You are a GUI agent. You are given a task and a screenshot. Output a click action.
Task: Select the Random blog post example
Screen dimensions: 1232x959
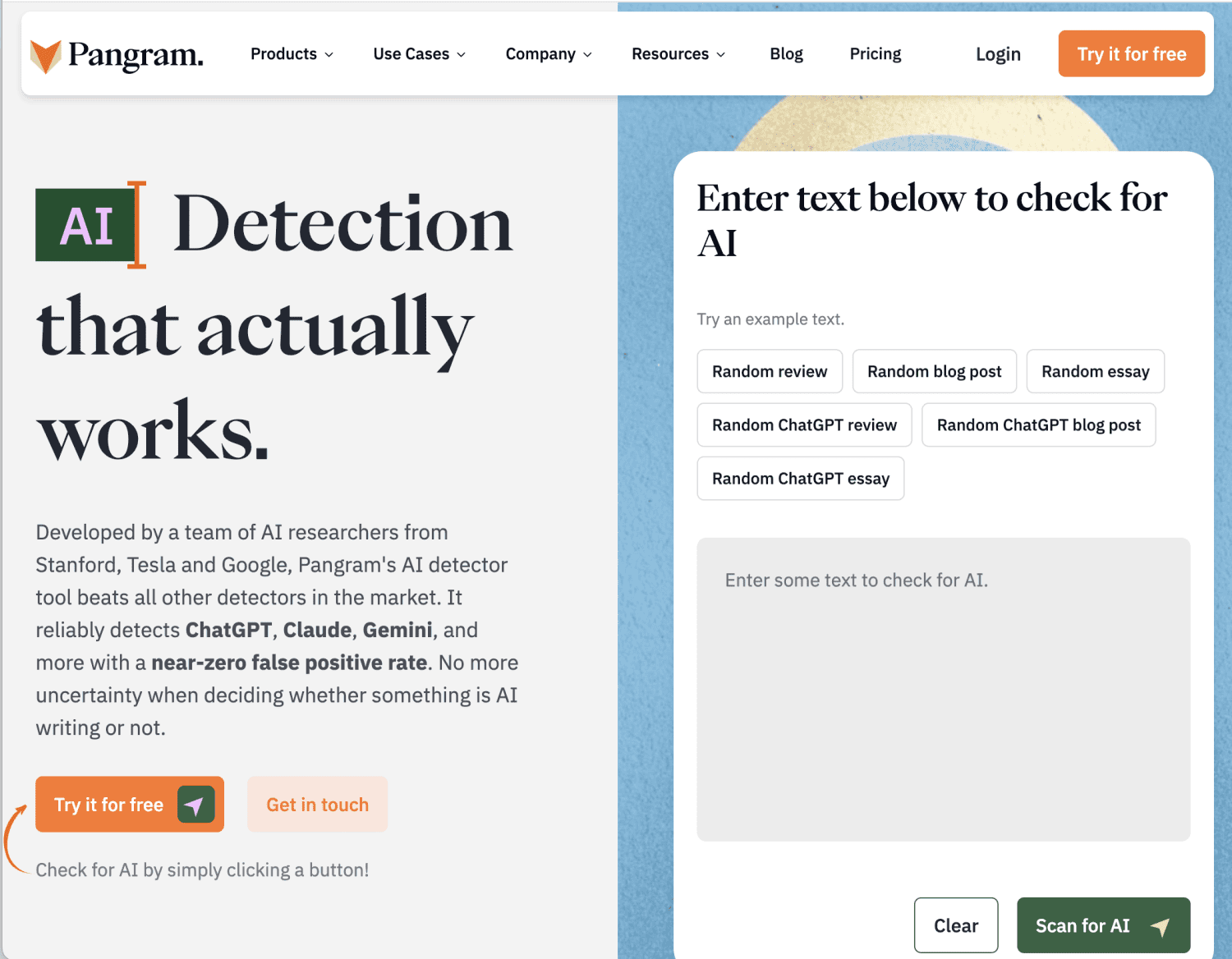pos(935,371)
